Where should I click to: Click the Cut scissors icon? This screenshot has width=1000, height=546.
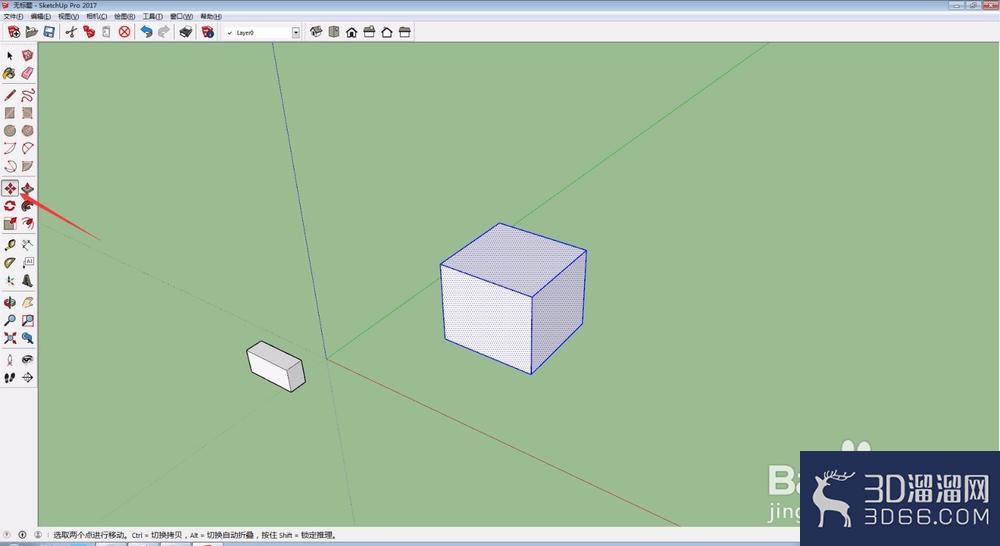[71, 32]
